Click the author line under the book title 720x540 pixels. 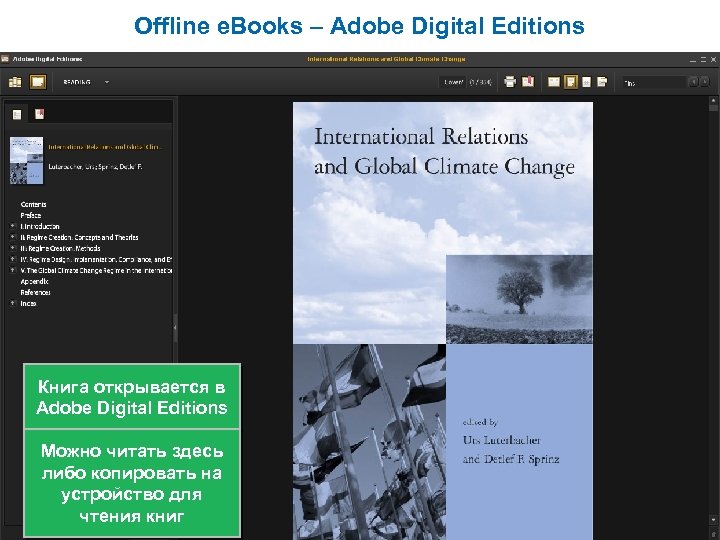(95, 167)
